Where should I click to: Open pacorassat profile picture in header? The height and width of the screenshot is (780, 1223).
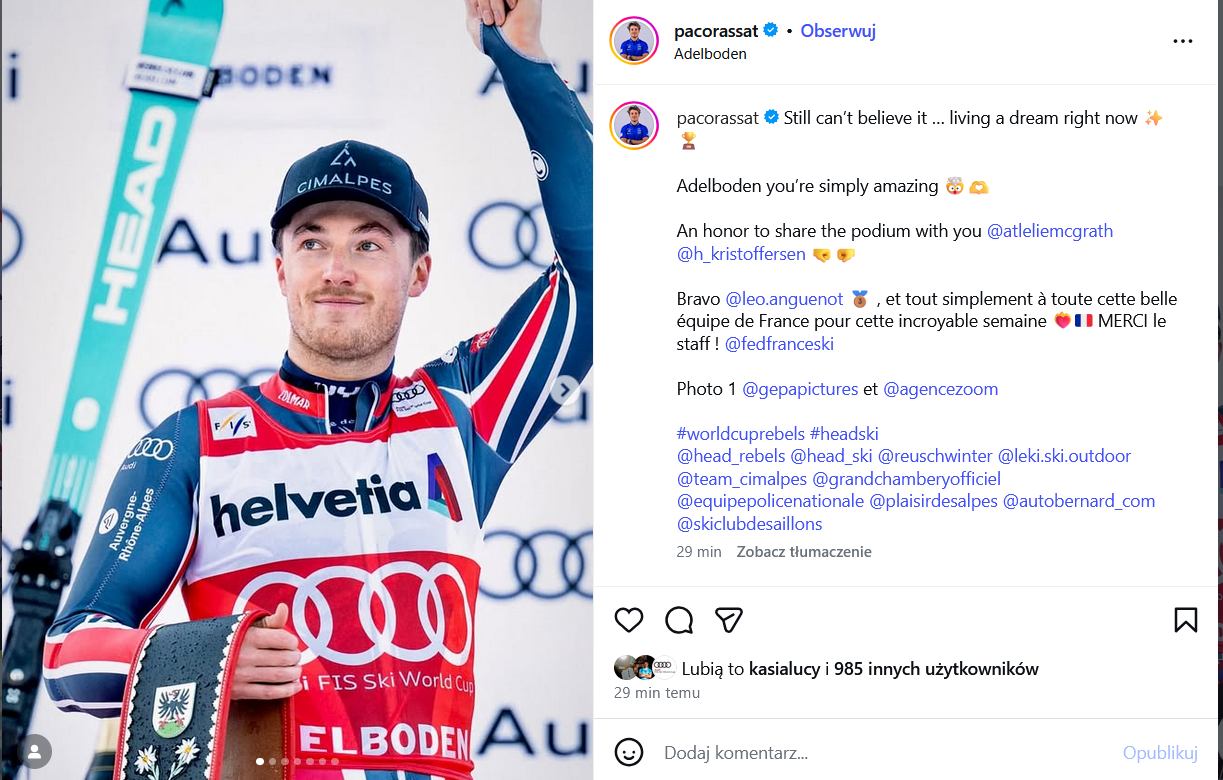coord(634,41)
